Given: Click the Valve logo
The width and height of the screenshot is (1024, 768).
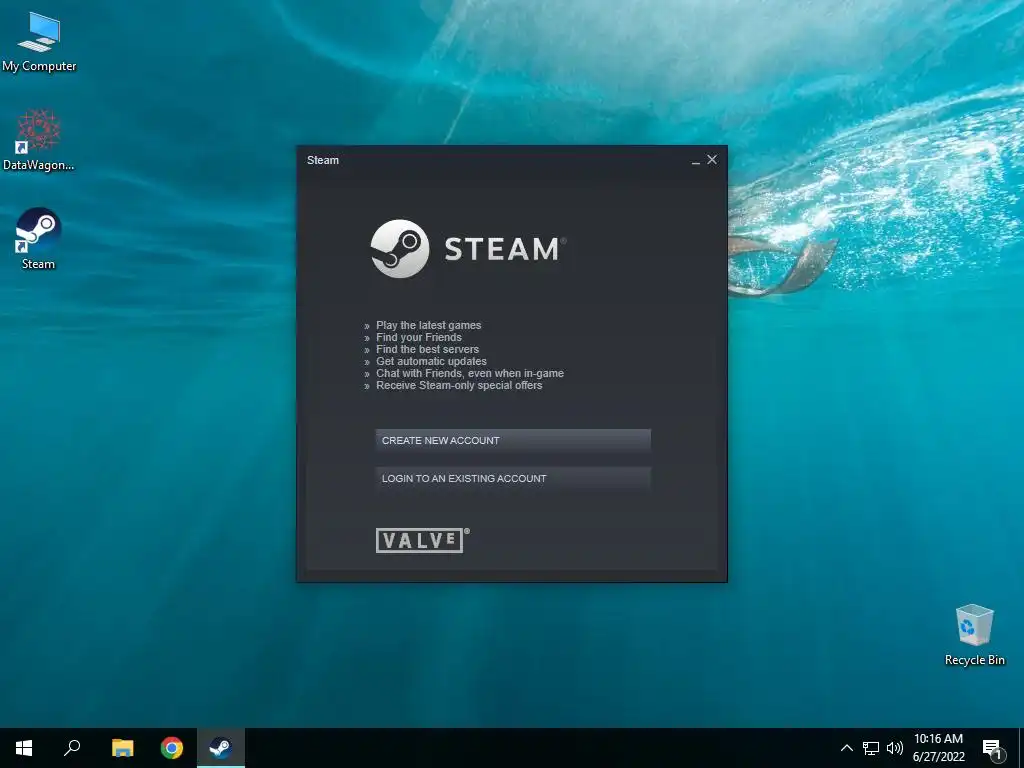Looking at the screenshot, I should click(x=422, y=540).
